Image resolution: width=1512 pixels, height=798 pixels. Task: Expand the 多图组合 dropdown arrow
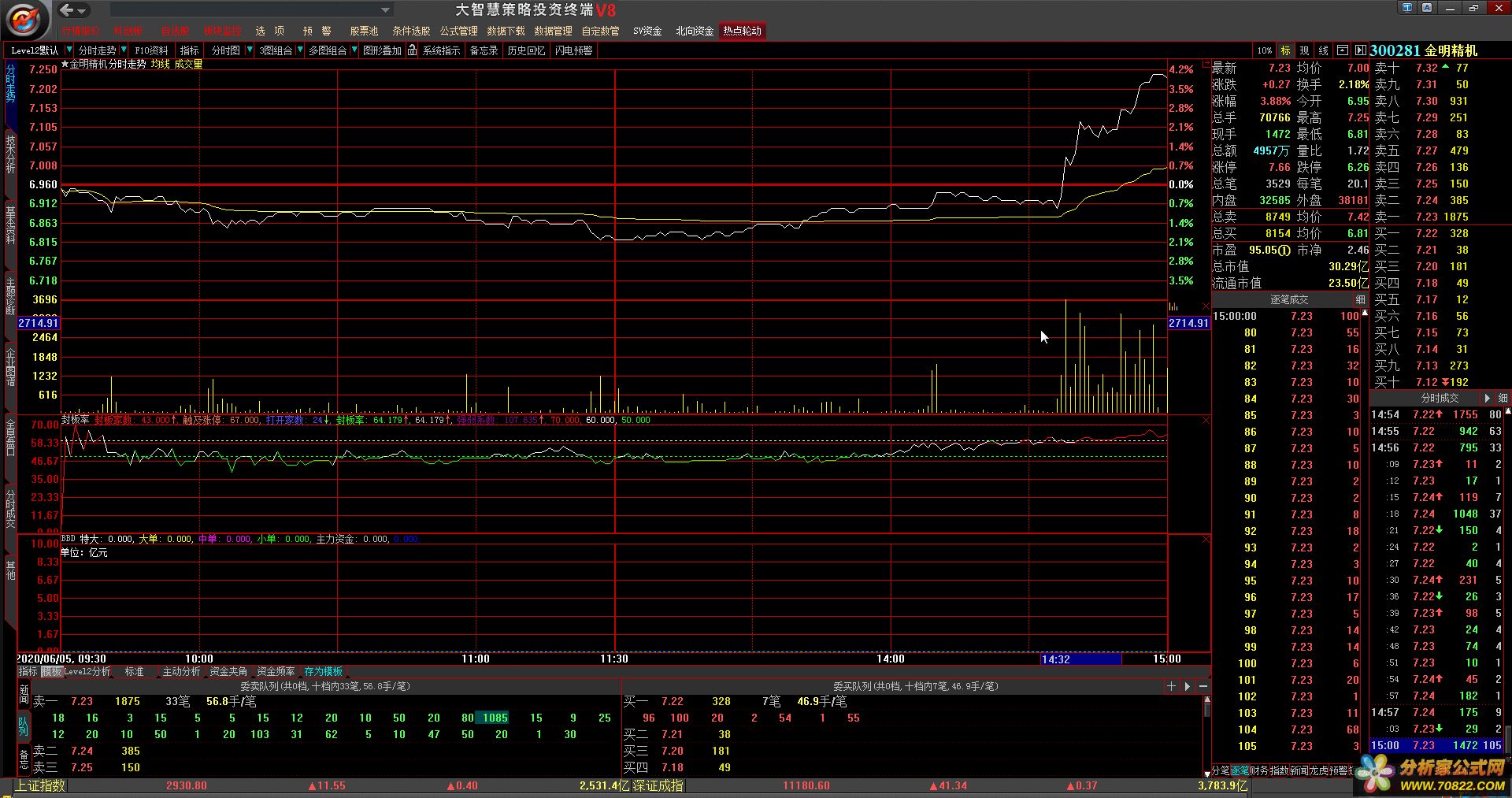[354, 50]
